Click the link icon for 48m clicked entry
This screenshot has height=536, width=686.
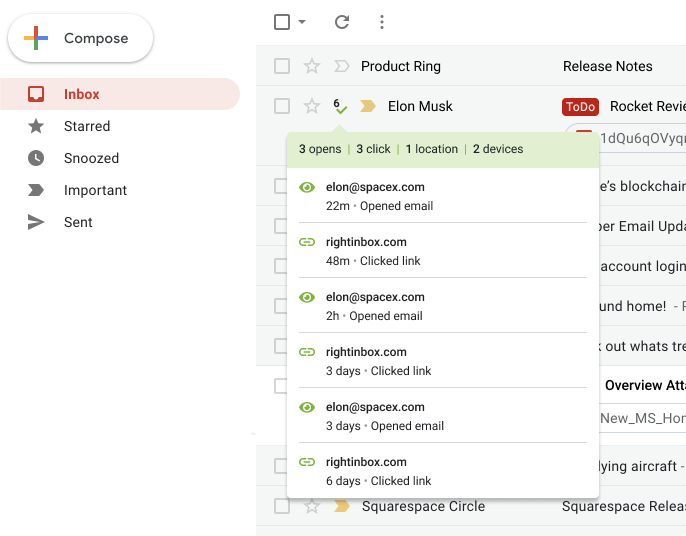(x=307, y=242)
